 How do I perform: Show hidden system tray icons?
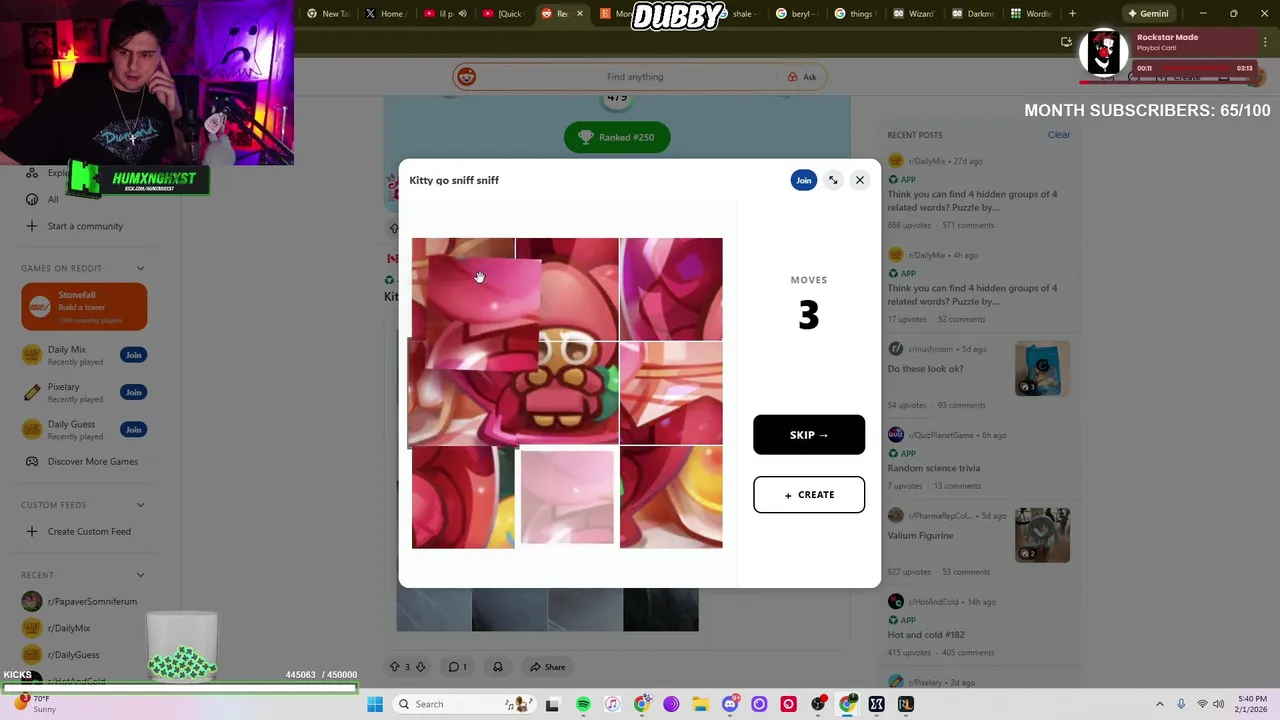[x=1160, y=704]
